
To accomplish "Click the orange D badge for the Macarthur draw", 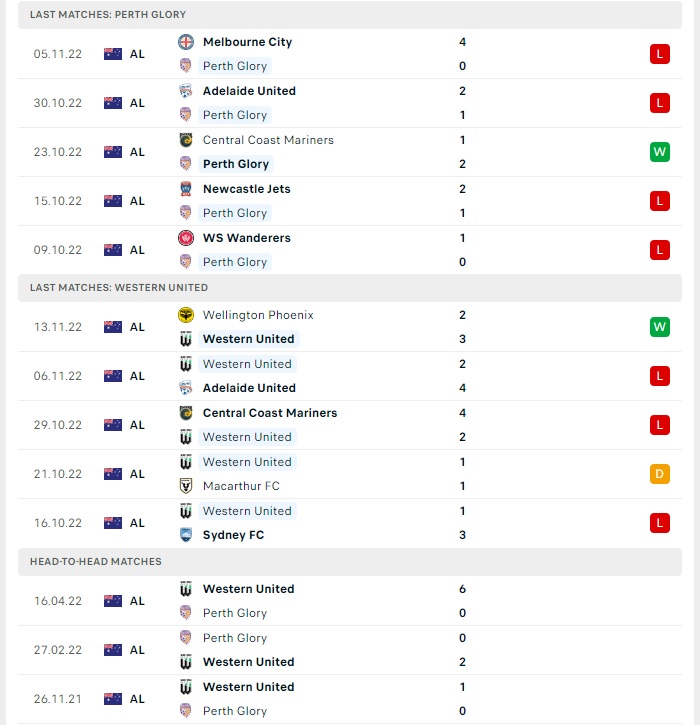I will (660, 474).
